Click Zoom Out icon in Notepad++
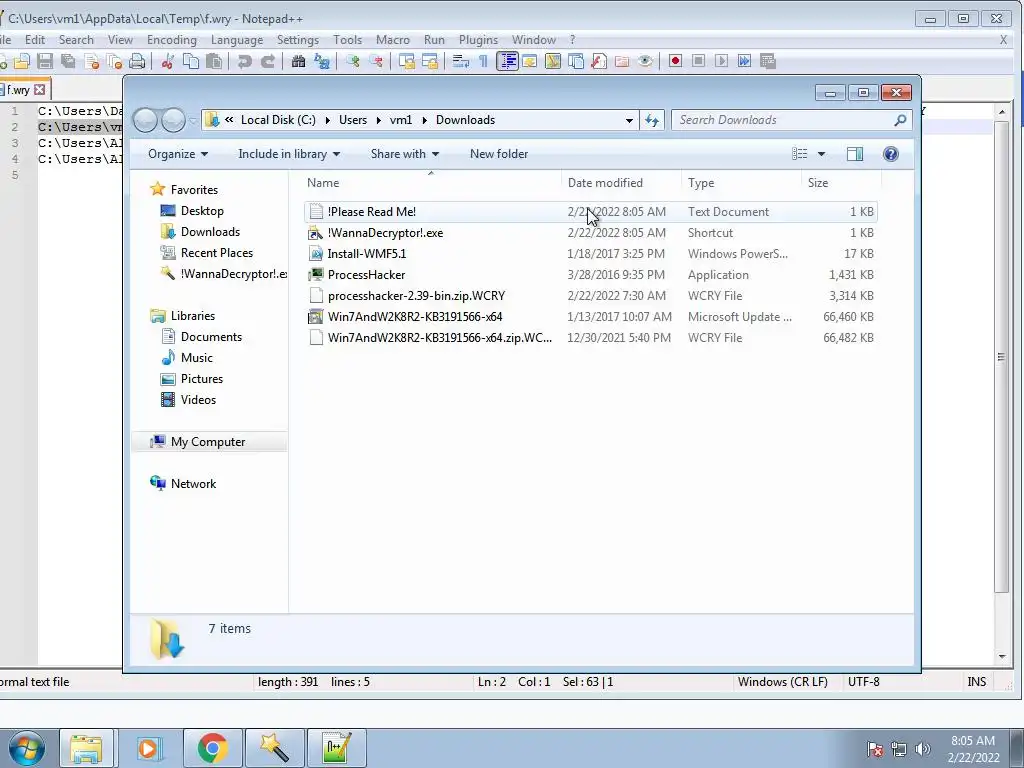 pyautogui.click(x=376, y=61)
